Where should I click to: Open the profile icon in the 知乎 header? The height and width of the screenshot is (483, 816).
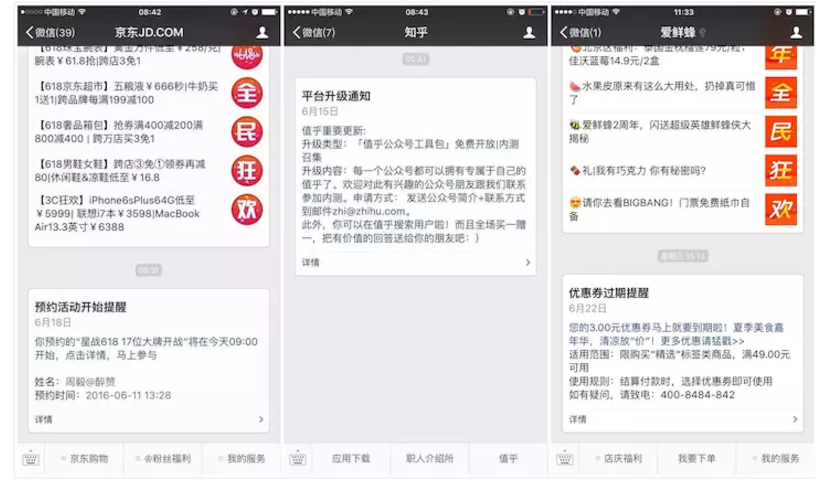(529, 32)
